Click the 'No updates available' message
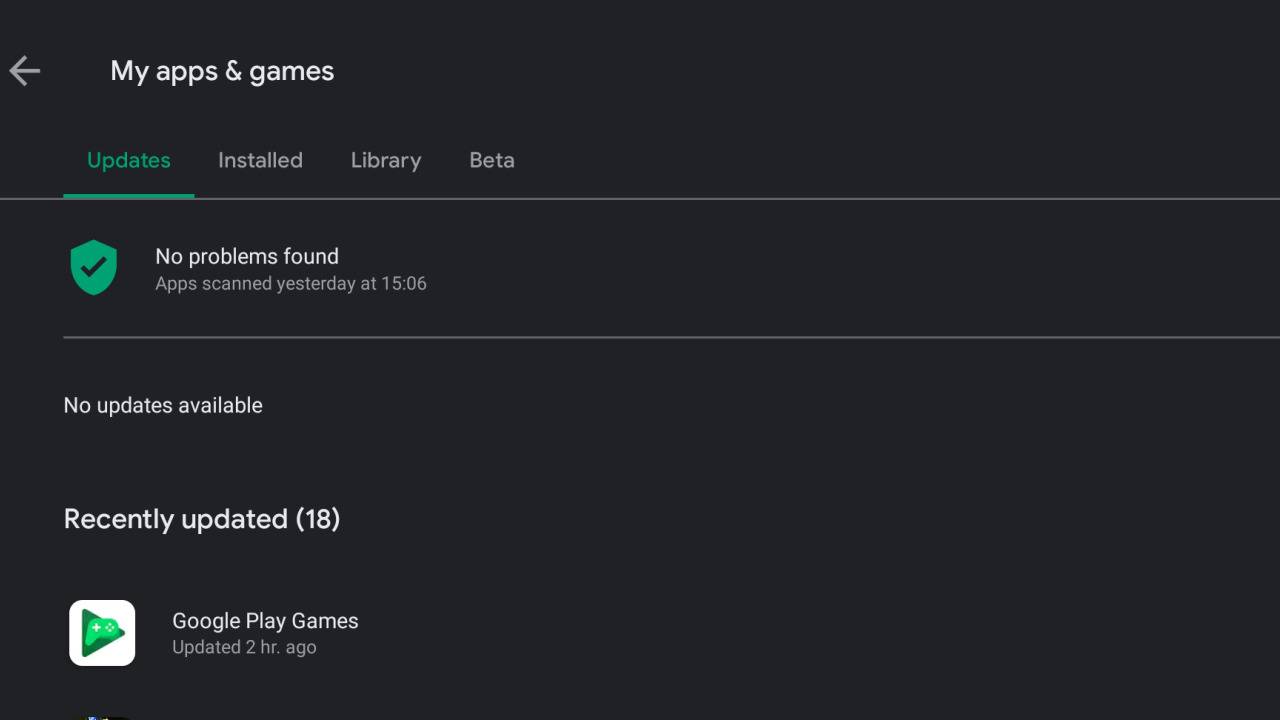 tap(163, 405)
